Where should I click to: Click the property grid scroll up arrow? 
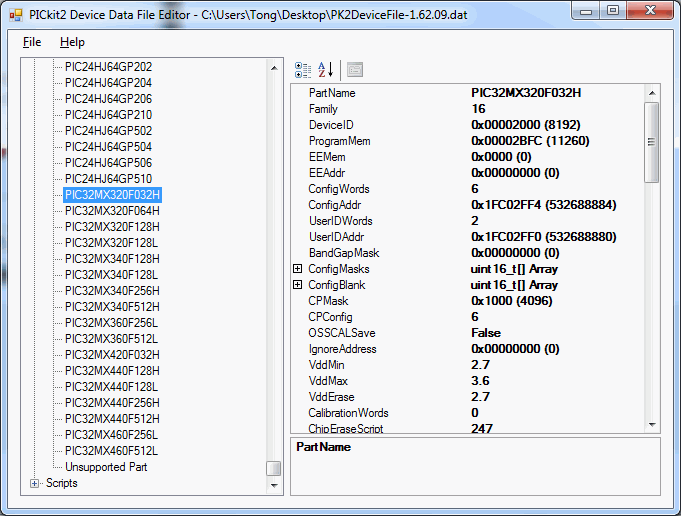click(x=651, y=93)
